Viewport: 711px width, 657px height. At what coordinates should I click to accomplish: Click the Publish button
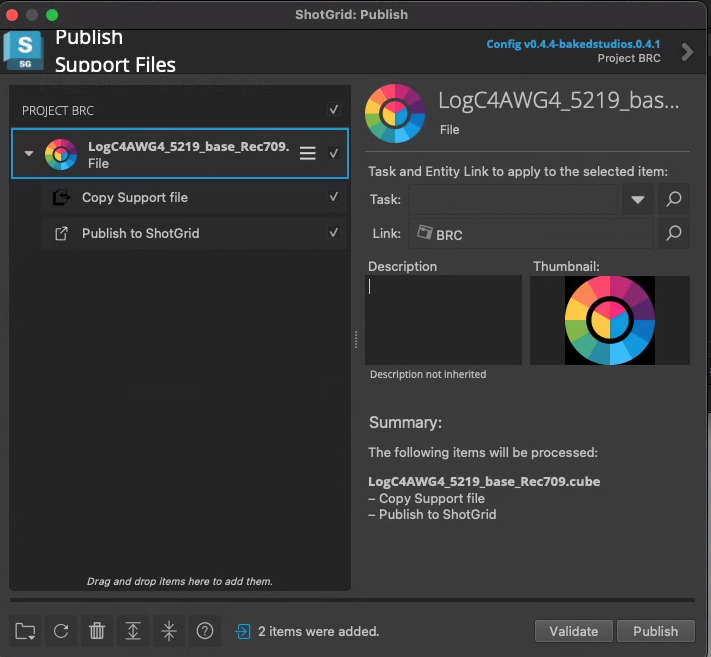tap(655, 631)
